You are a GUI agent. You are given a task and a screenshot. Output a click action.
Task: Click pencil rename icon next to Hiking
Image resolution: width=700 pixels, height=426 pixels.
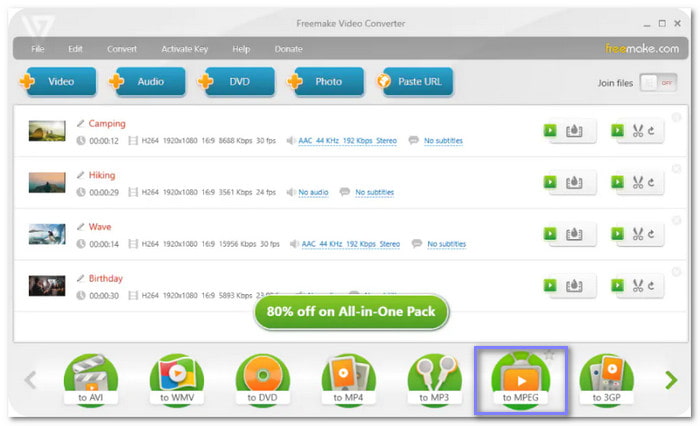tap(81, 174)
